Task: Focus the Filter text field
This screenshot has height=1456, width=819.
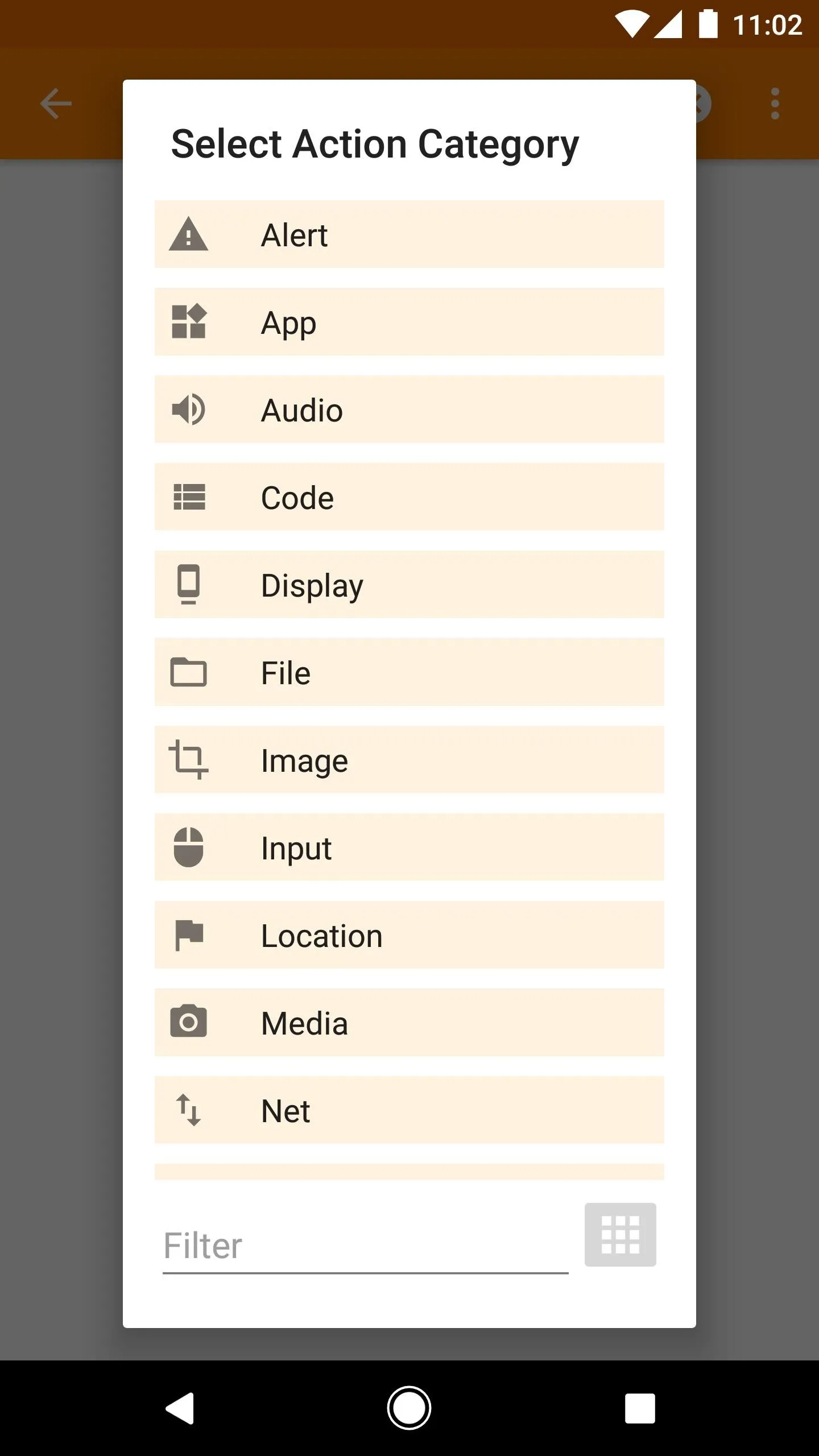Action: click(x=366, y=1246)
